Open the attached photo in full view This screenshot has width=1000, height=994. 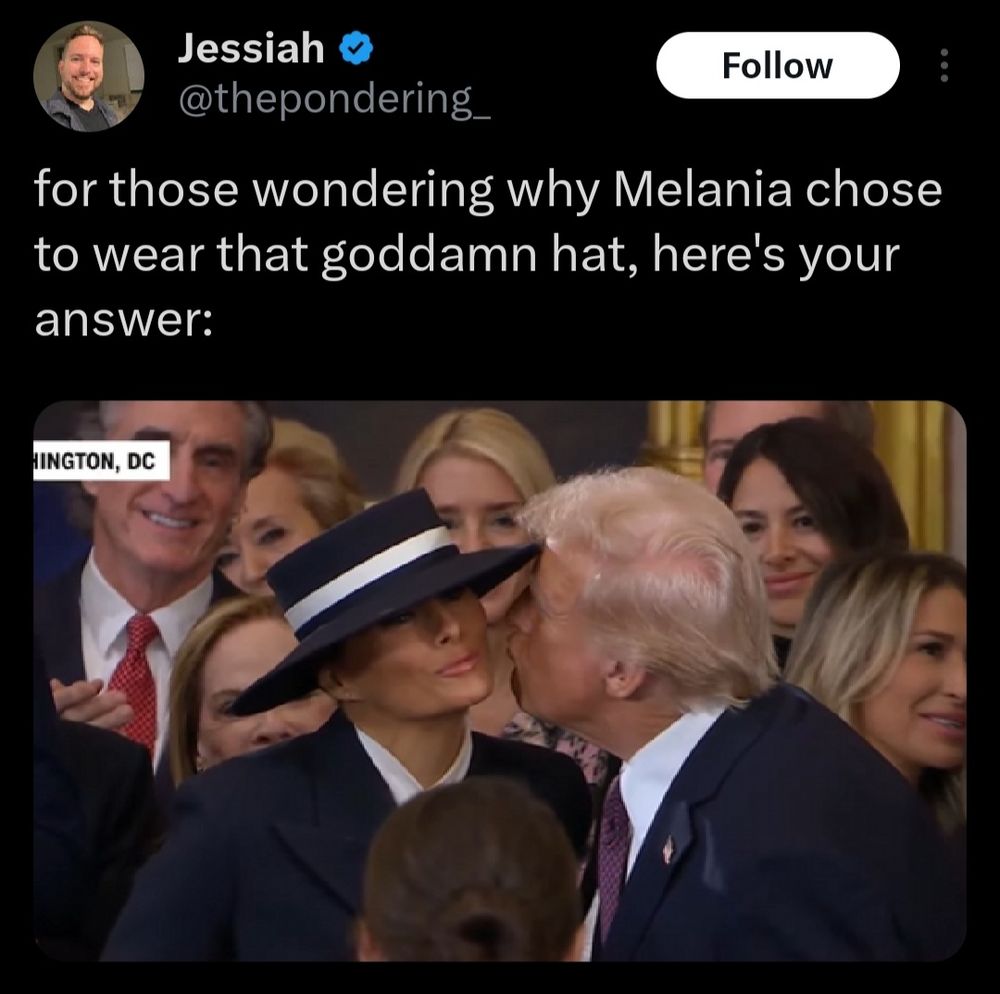click(500, 680)
